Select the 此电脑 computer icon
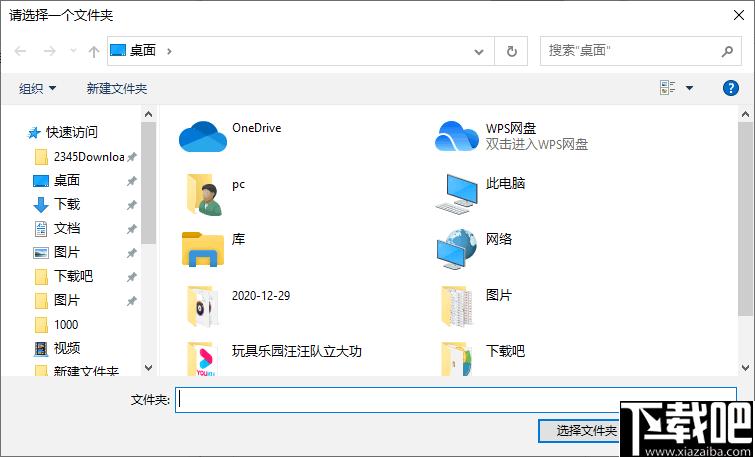755x457 pixels. (456, 194)
